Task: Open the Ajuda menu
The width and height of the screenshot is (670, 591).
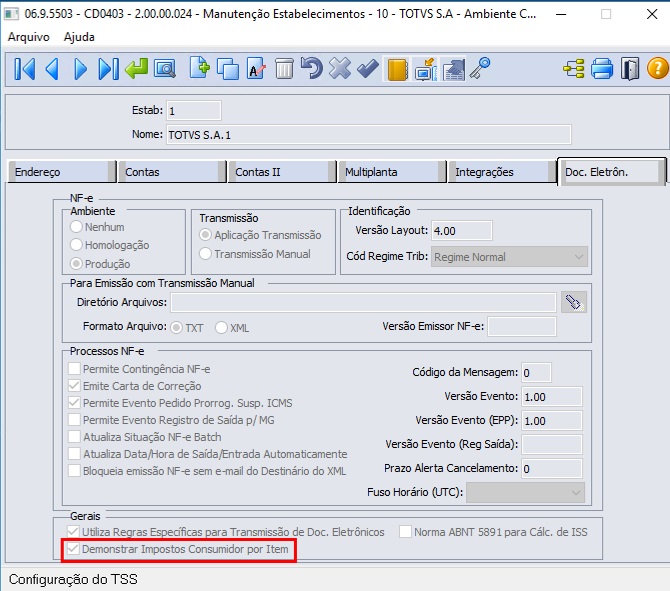Action: coord(79,37)
